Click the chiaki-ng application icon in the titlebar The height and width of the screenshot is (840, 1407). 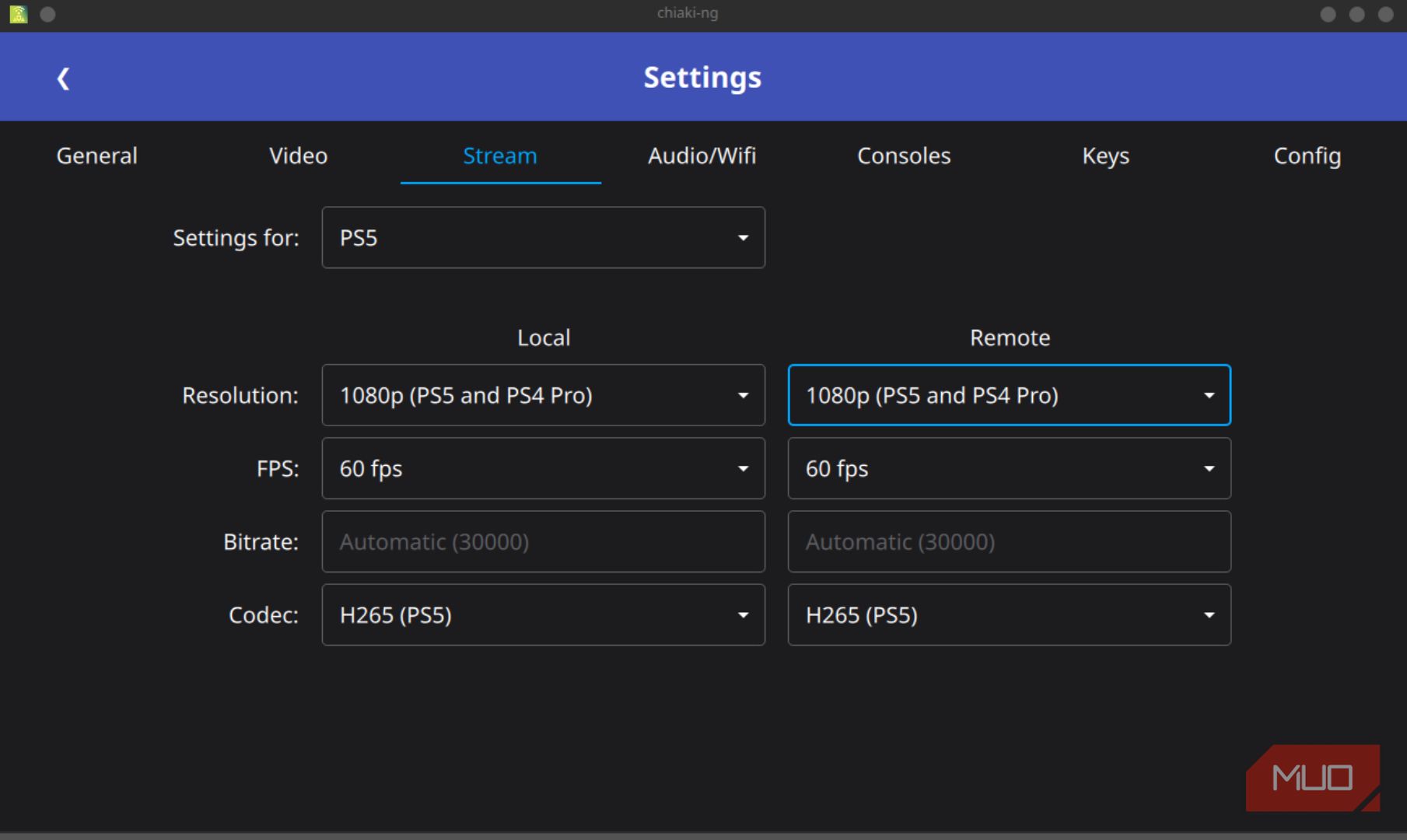[x=16, y=13]
